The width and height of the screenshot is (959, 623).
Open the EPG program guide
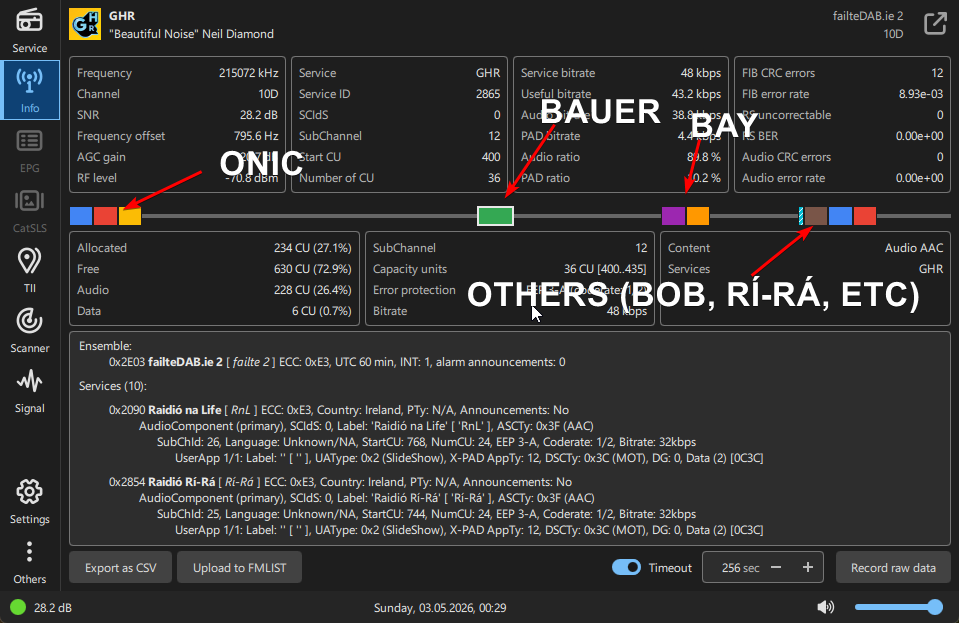29,151
